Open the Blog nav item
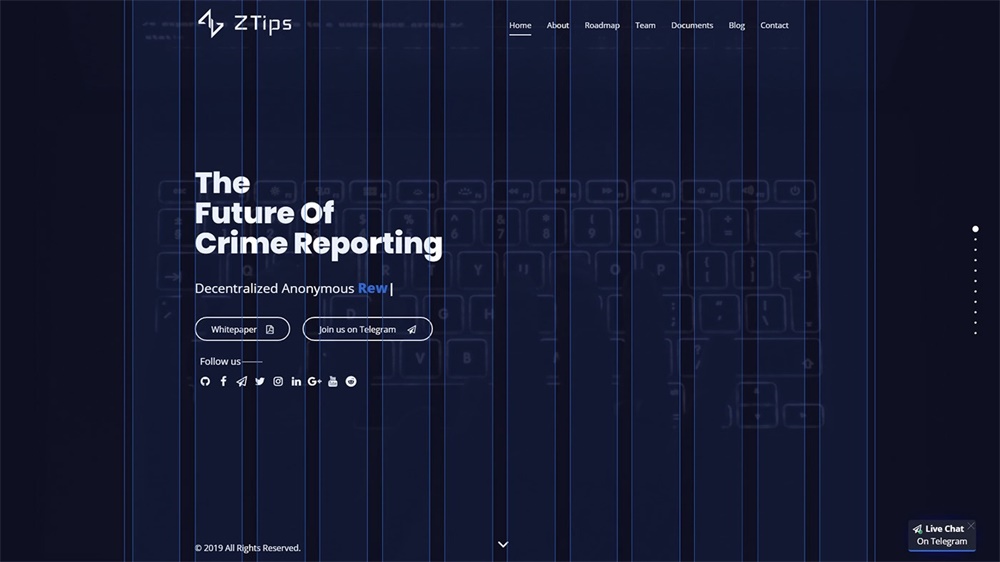The image size is (1000, 562). click(x=737, y=26)
